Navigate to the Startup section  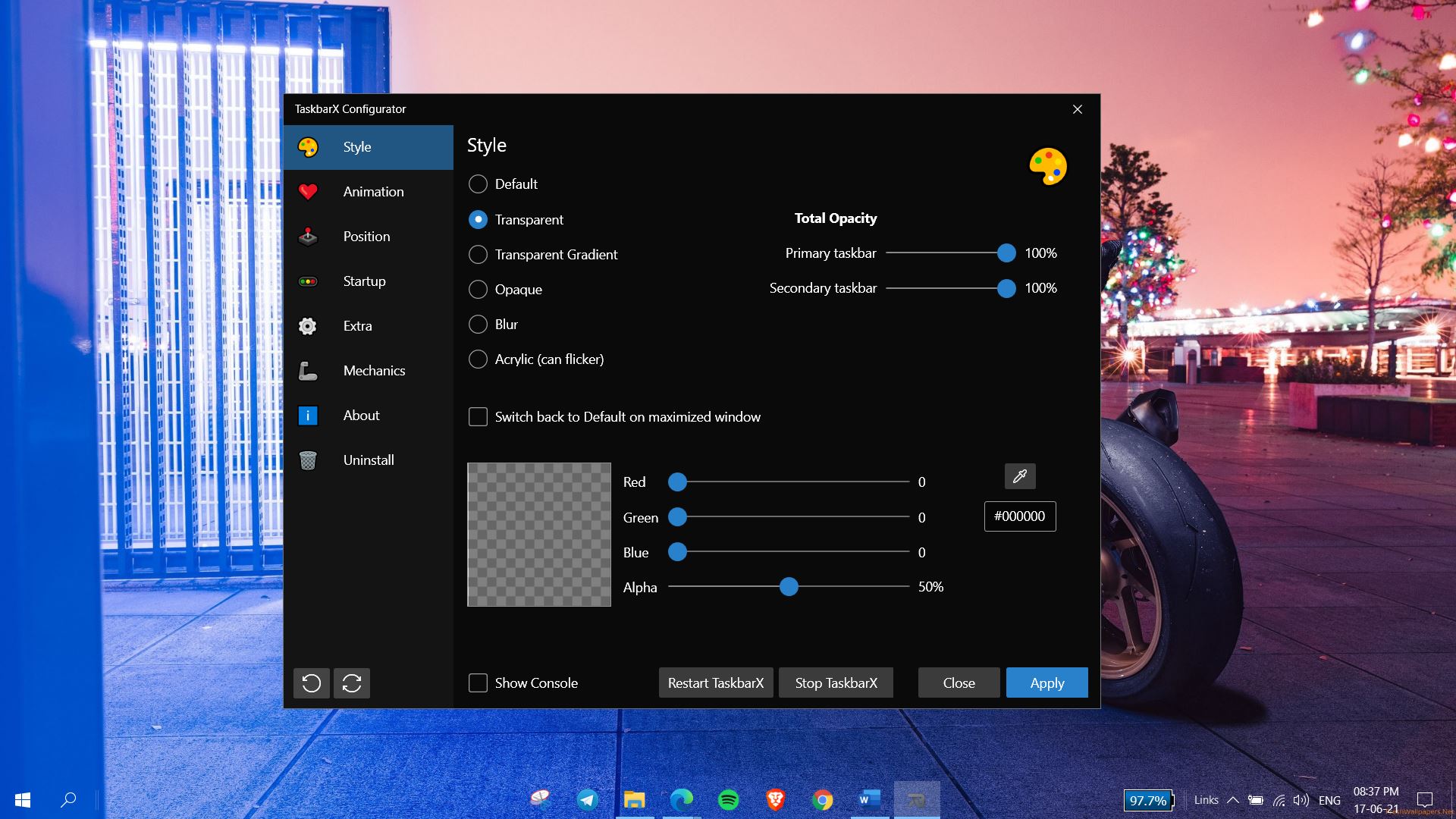point(363,280)
